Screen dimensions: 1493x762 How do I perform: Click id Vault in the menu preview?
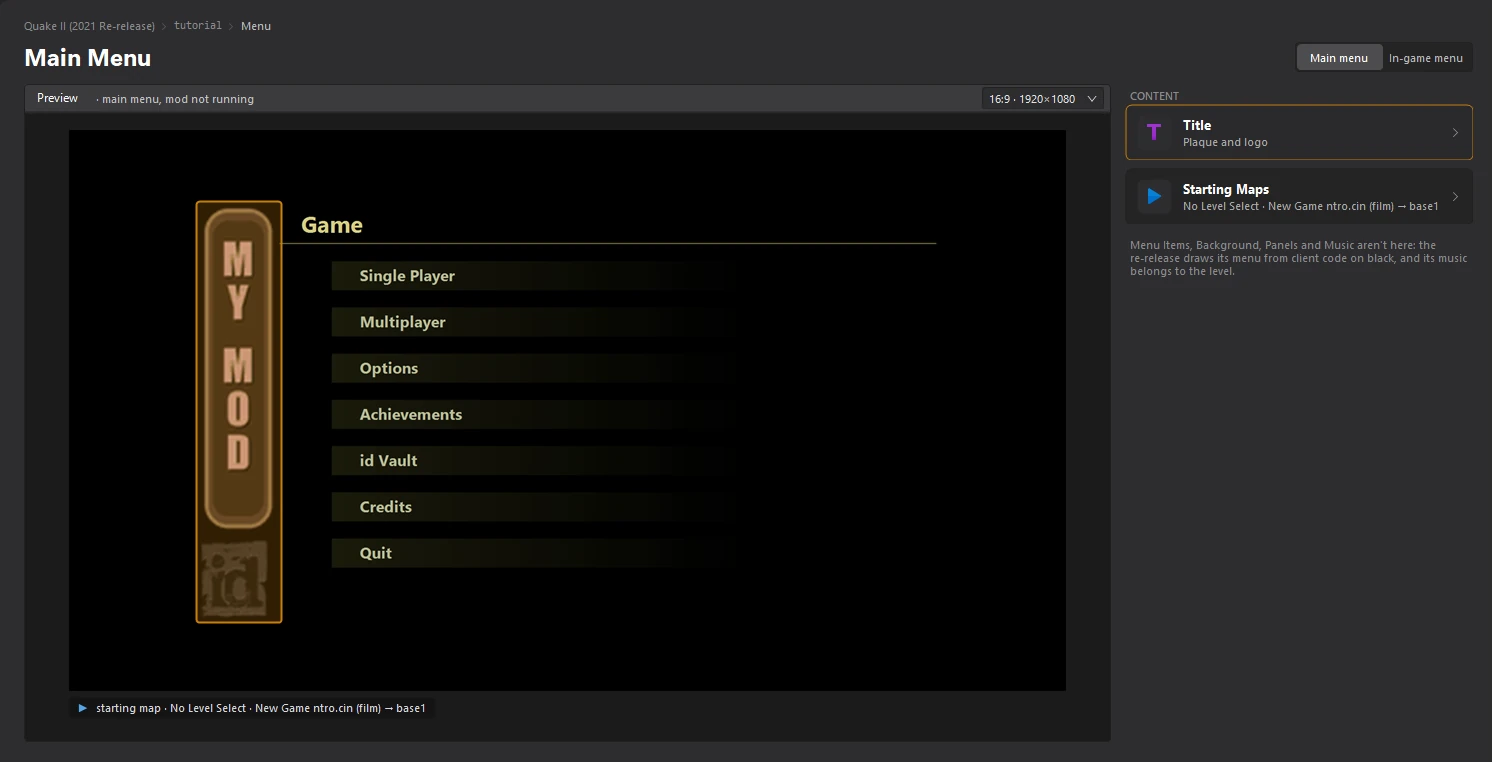[389, 460]
